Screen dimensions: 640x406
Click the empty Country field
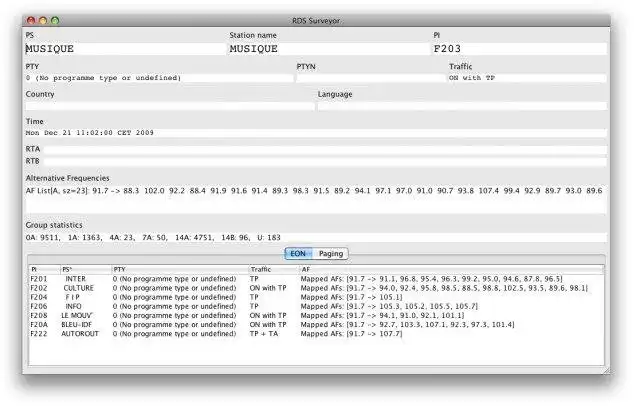[x=170, y=106]
